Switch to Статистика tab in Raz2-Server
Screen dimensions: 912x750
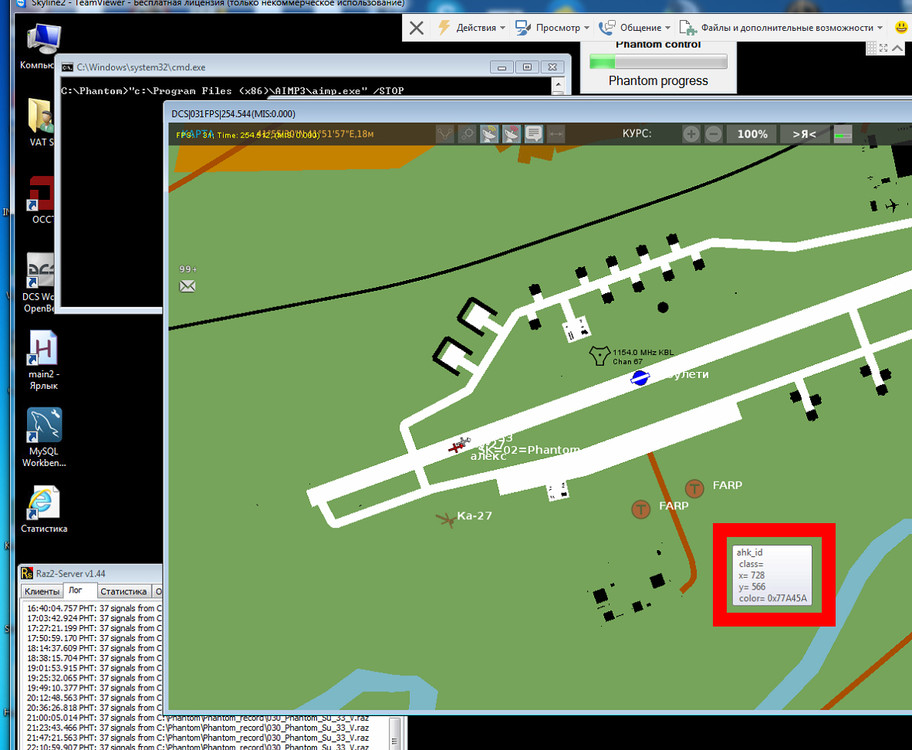[x=123, y=591]
